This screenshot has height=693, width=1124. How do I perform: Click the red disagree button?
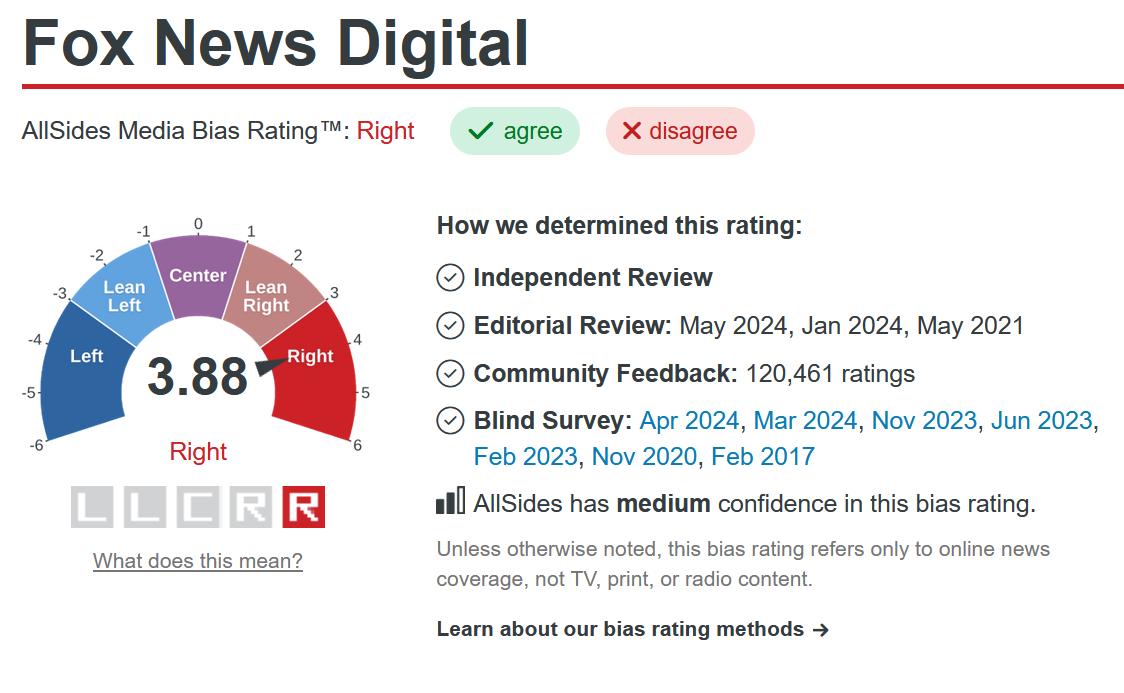680,131
